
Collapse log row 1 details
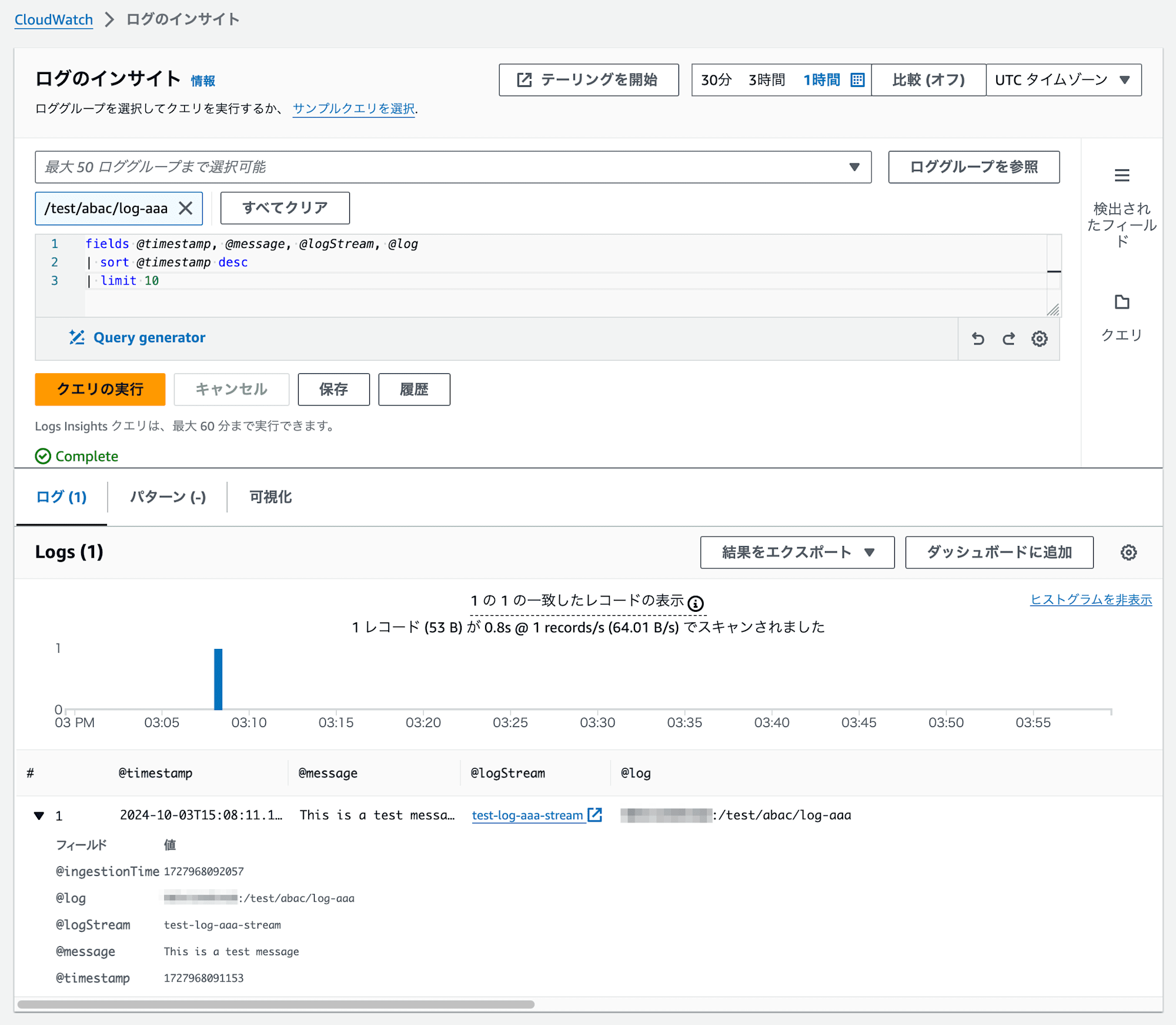39,815
